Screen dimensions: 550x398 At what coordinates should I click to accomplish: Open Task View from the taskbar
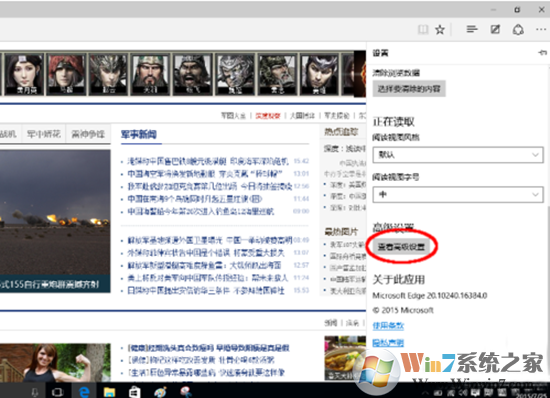tap(58, 392)
